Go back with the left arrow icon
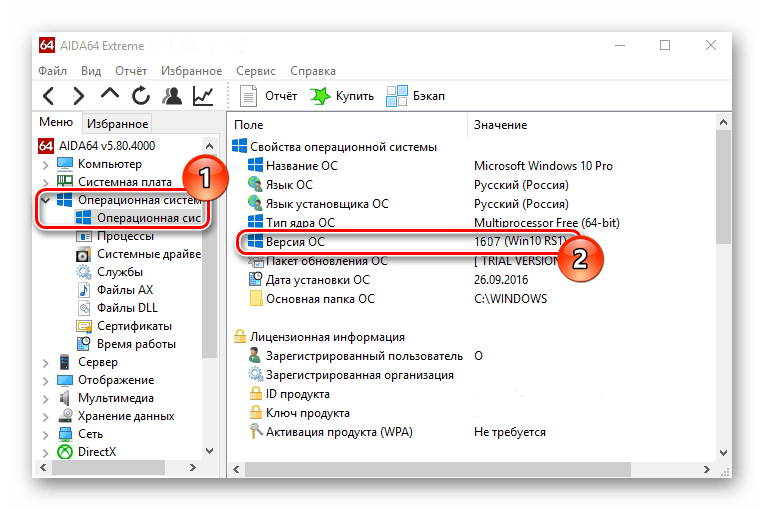Screen dimensions: 764x510 [x=49, y=96]
